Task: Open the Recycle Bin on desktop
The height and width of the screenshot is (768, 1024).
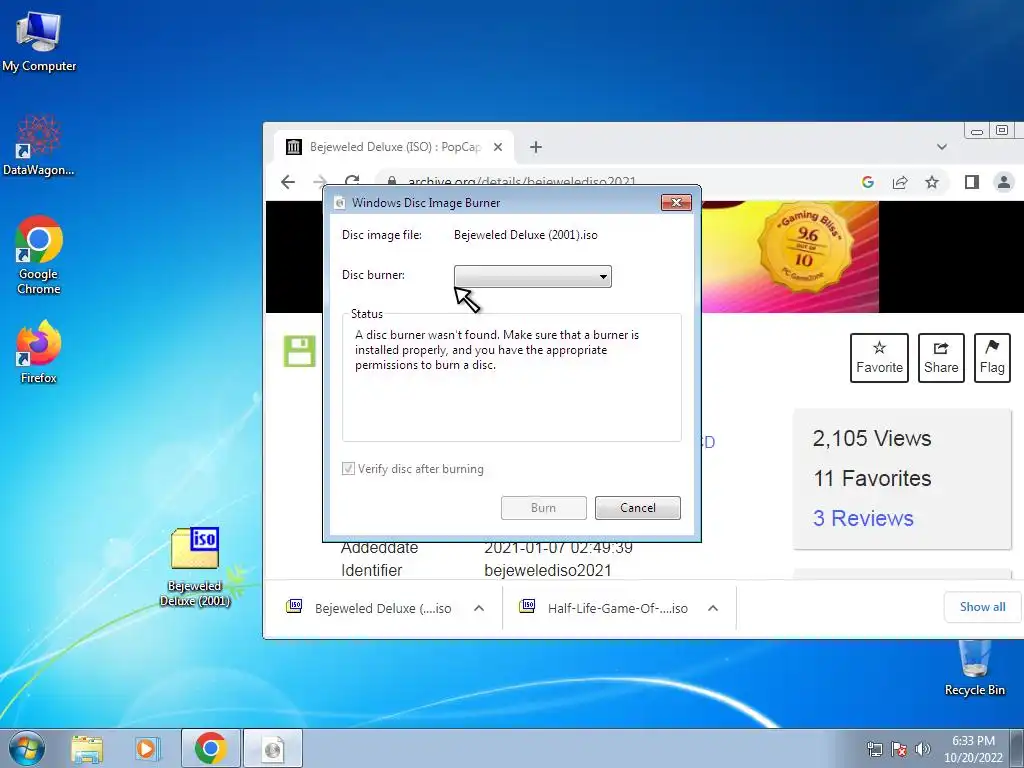Action: click(x=974, y=667)
